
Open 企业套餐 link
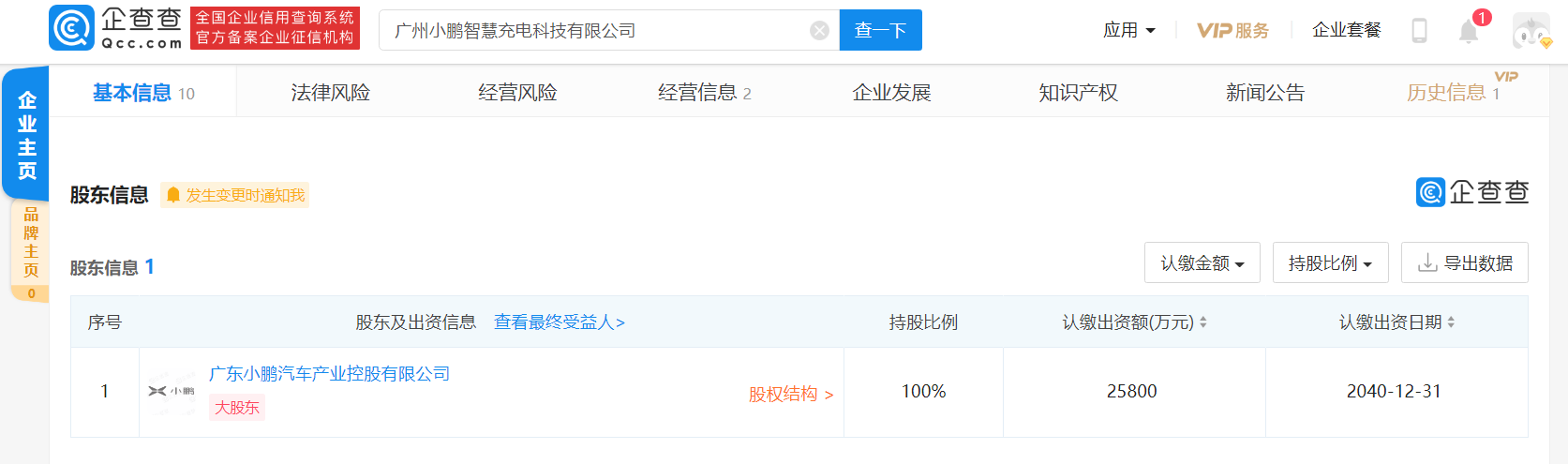point(1347,31)
